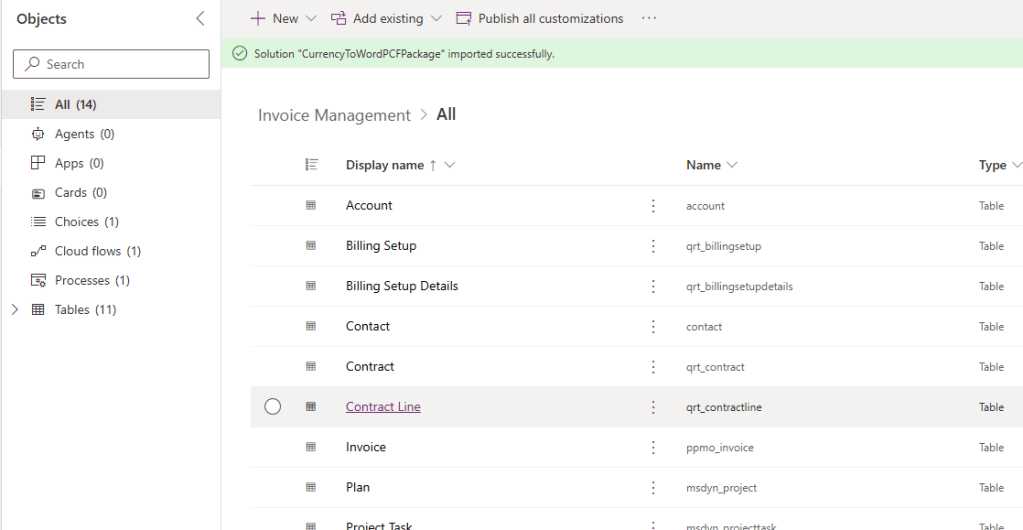
Task: Open the Name column sort dropdown
Action: pos(732,165)
